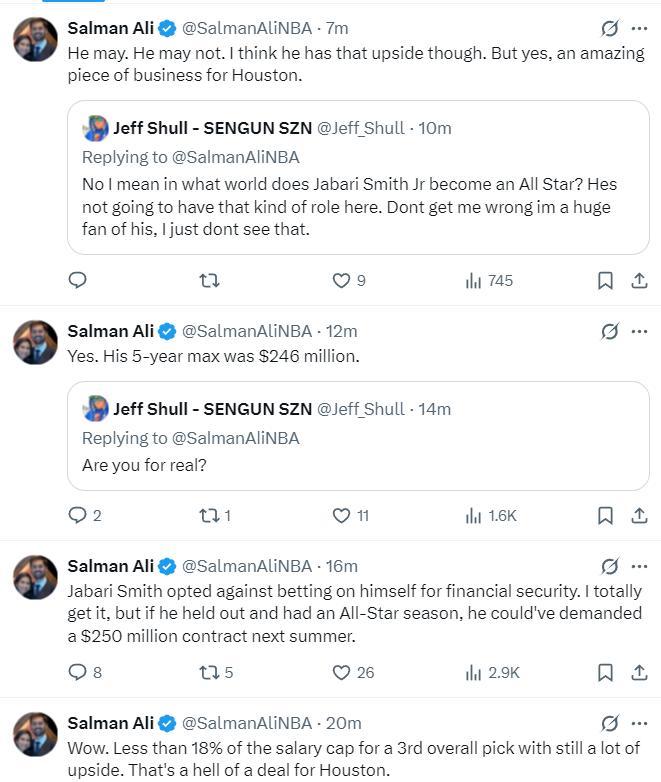Share the Jabari Smith financial security tweet
Viewport: 661px width, 782px height.
pyautogui.click(x=639, y=673)
